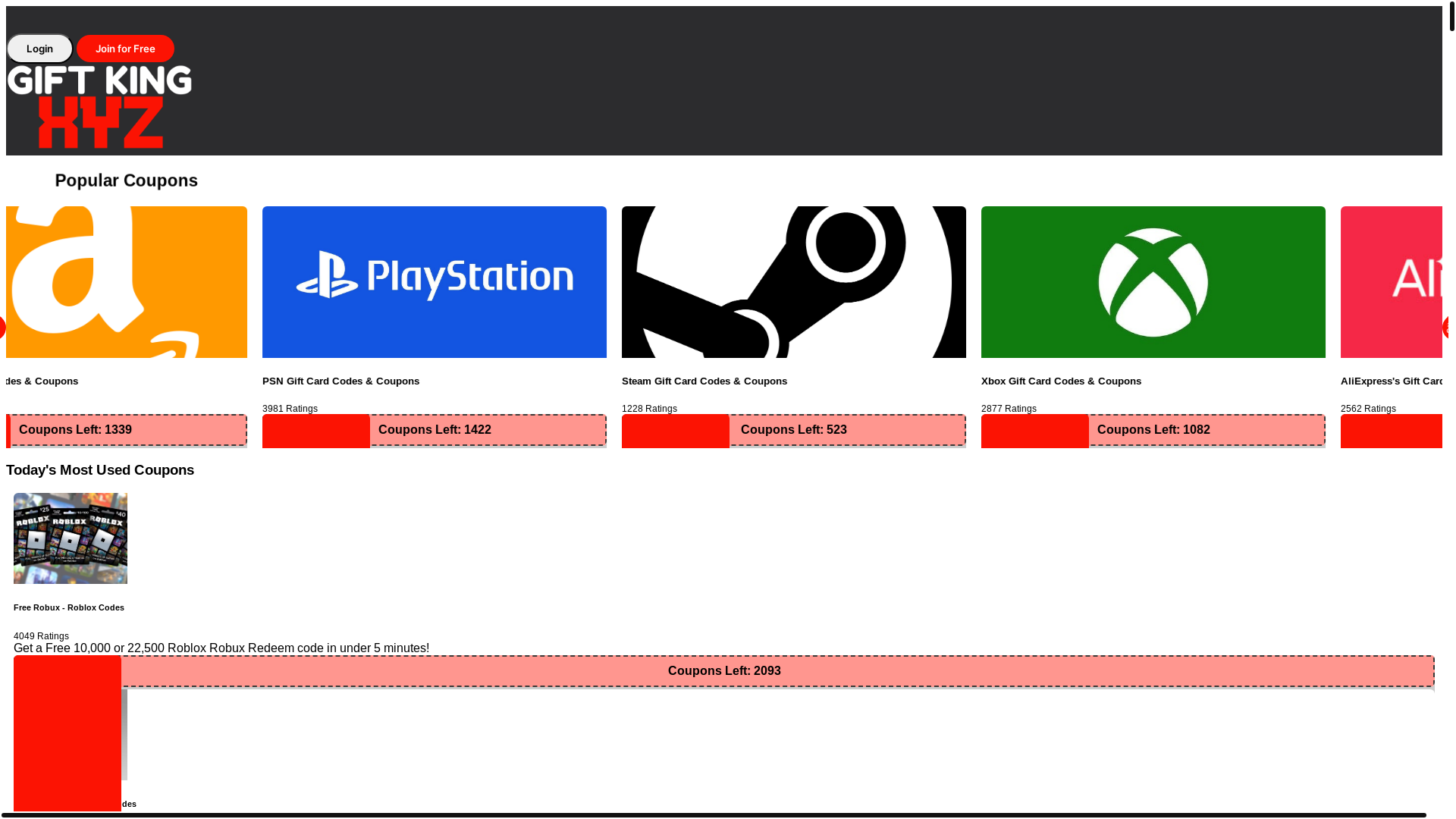
Task: Open the Gift King XYZ logo
Action: 99,106
